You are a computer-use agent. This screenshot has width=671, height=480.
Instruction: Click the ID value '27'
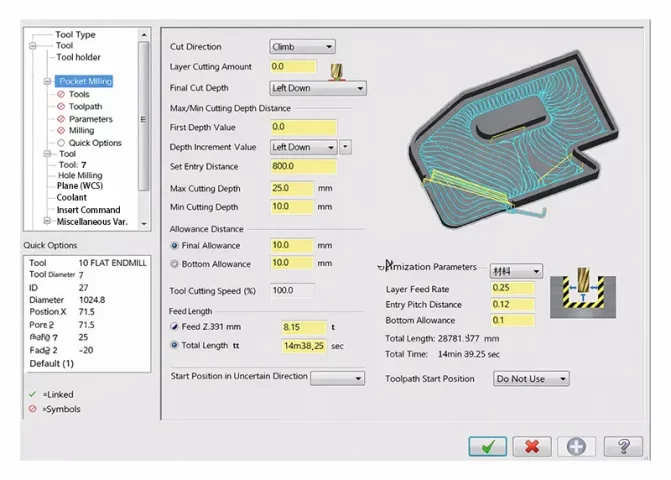(83, 287)
